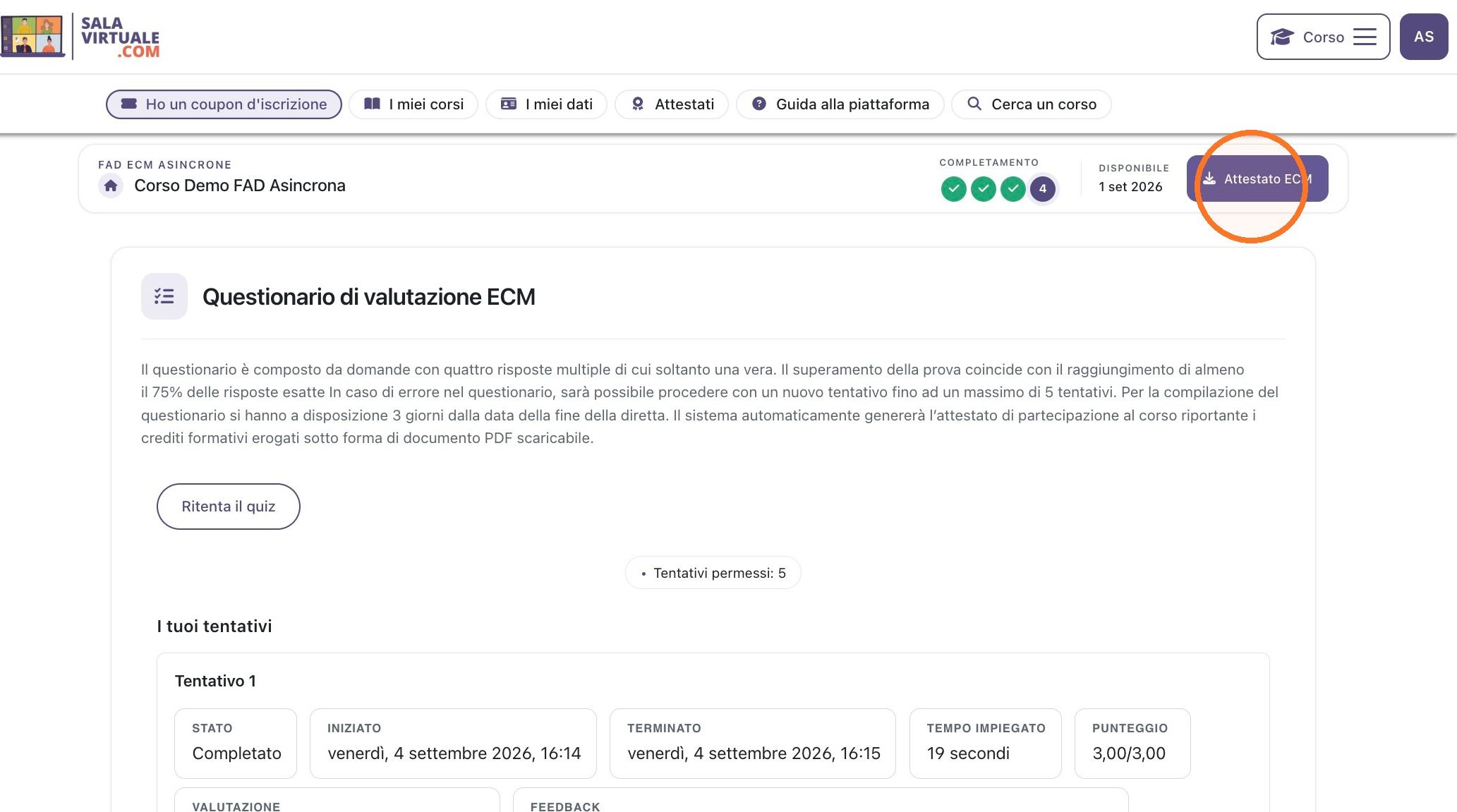This screenshot has height=812, width=1457.
Task: Retry quiz with 'Ritenta il quiz'
Action: (229, 507)
